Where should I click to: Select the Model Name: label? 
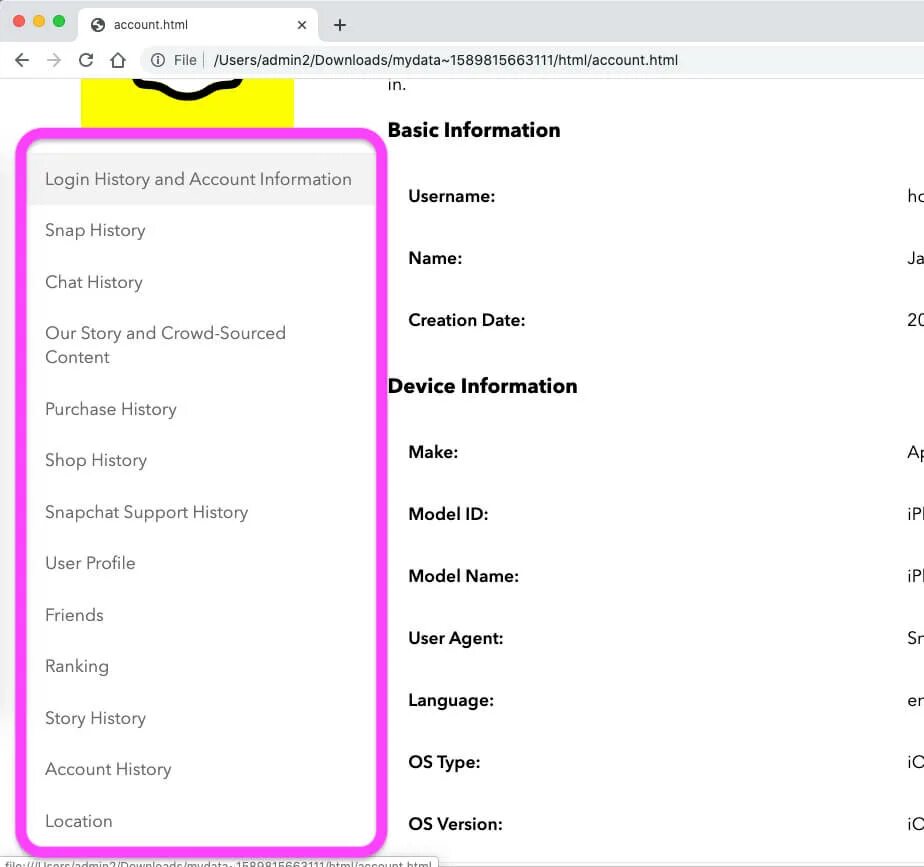point(463,576)
